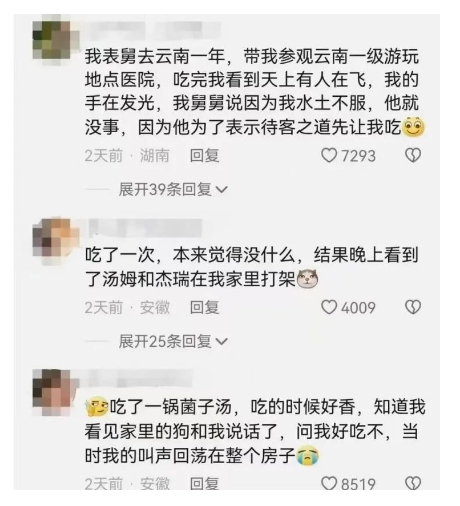Tap broken heart on the 8519-likes comment
Screen dimensions: 460x506
pos(413,483)
